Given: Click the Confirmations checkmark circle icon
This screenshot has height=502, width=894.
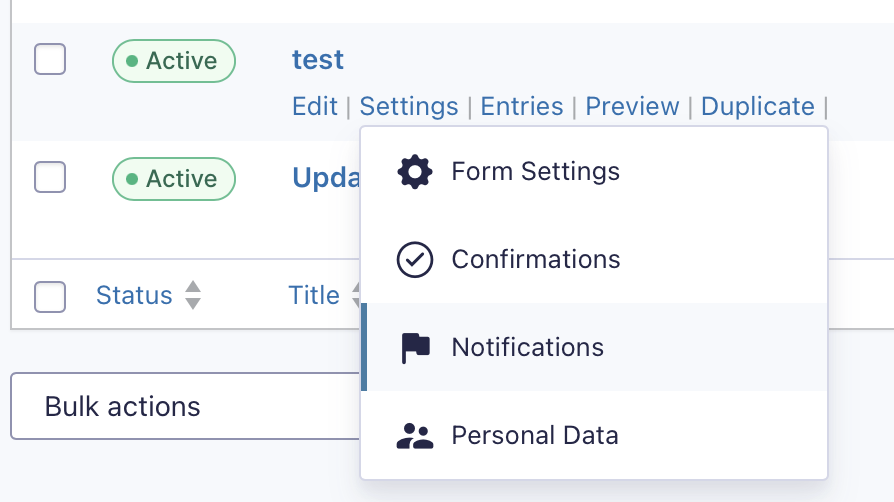Looking at the screenshot, I should pos(415,260).
